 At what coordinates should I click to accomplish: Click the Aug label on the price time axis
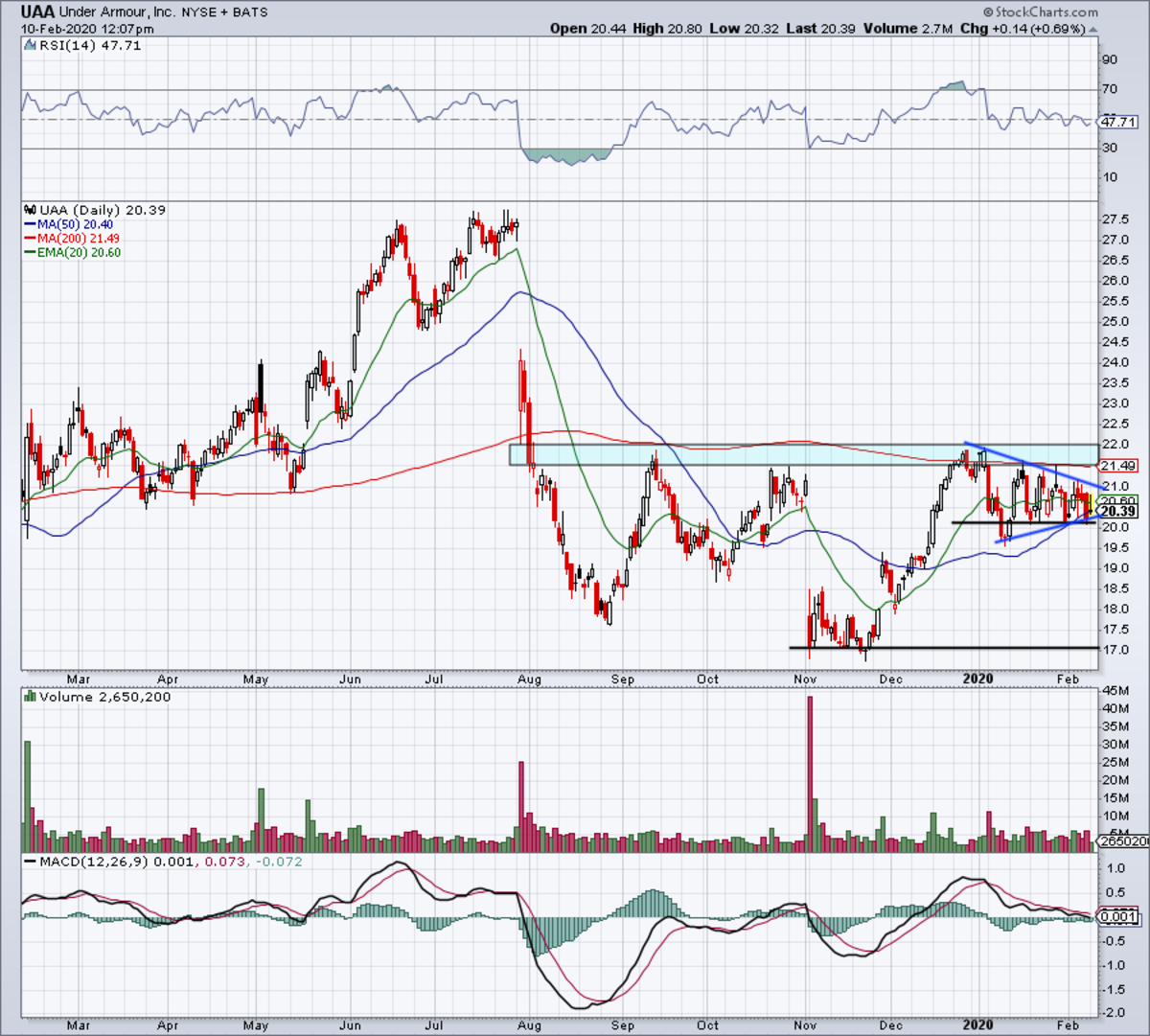529,679
